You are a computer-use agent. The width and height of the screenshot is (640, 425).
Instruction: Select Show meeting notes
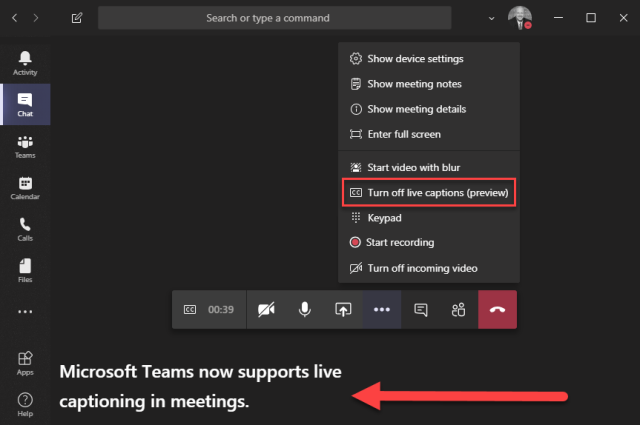pos(429,84)
